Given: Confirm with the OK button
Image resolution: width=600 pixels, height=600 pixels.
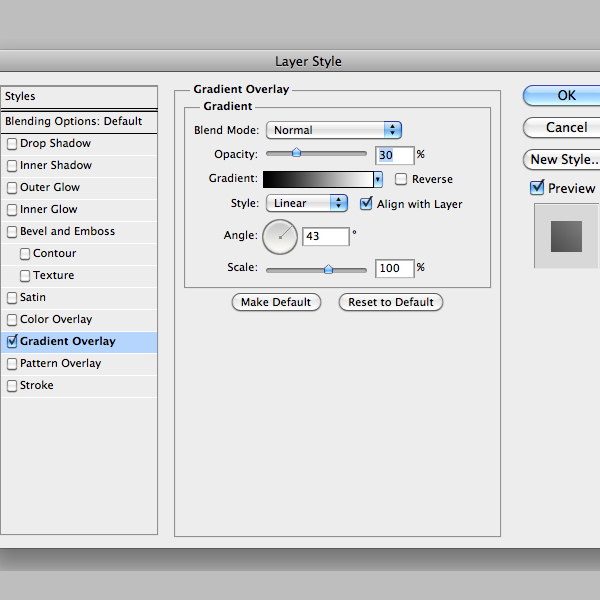Looking at the screenshot, I should pos(562,95).
